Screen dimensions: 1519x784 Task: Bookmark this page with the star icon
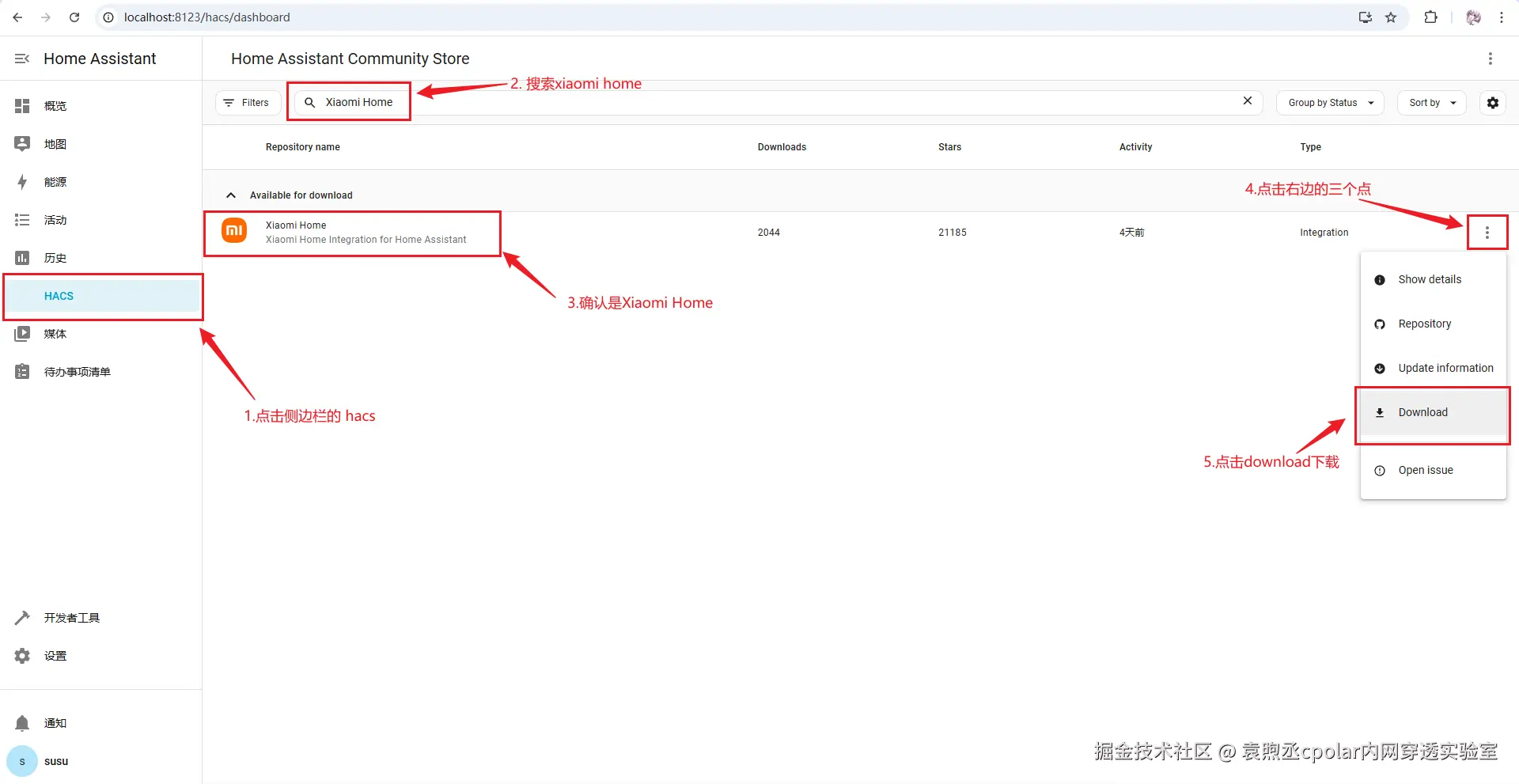click(1391, 17)
